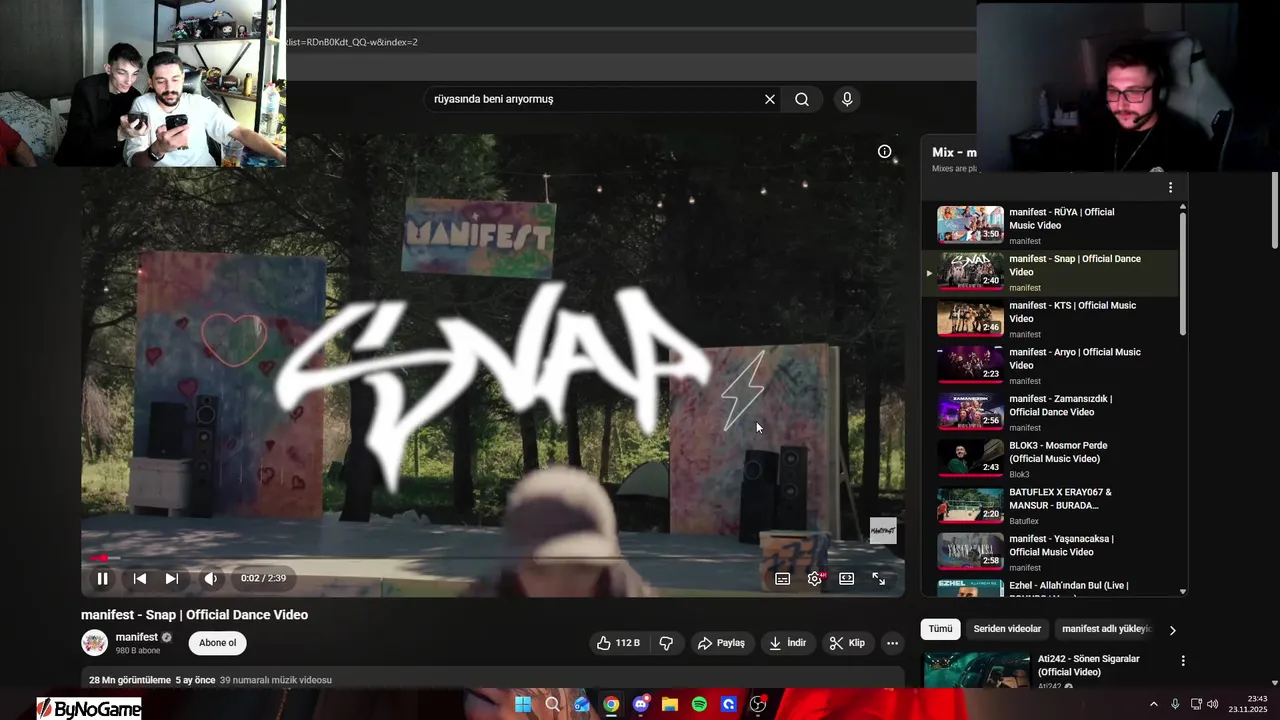This screenshot has width=1280, height=720.
Task: Create a clip with the Klip button
Action: 846,643
